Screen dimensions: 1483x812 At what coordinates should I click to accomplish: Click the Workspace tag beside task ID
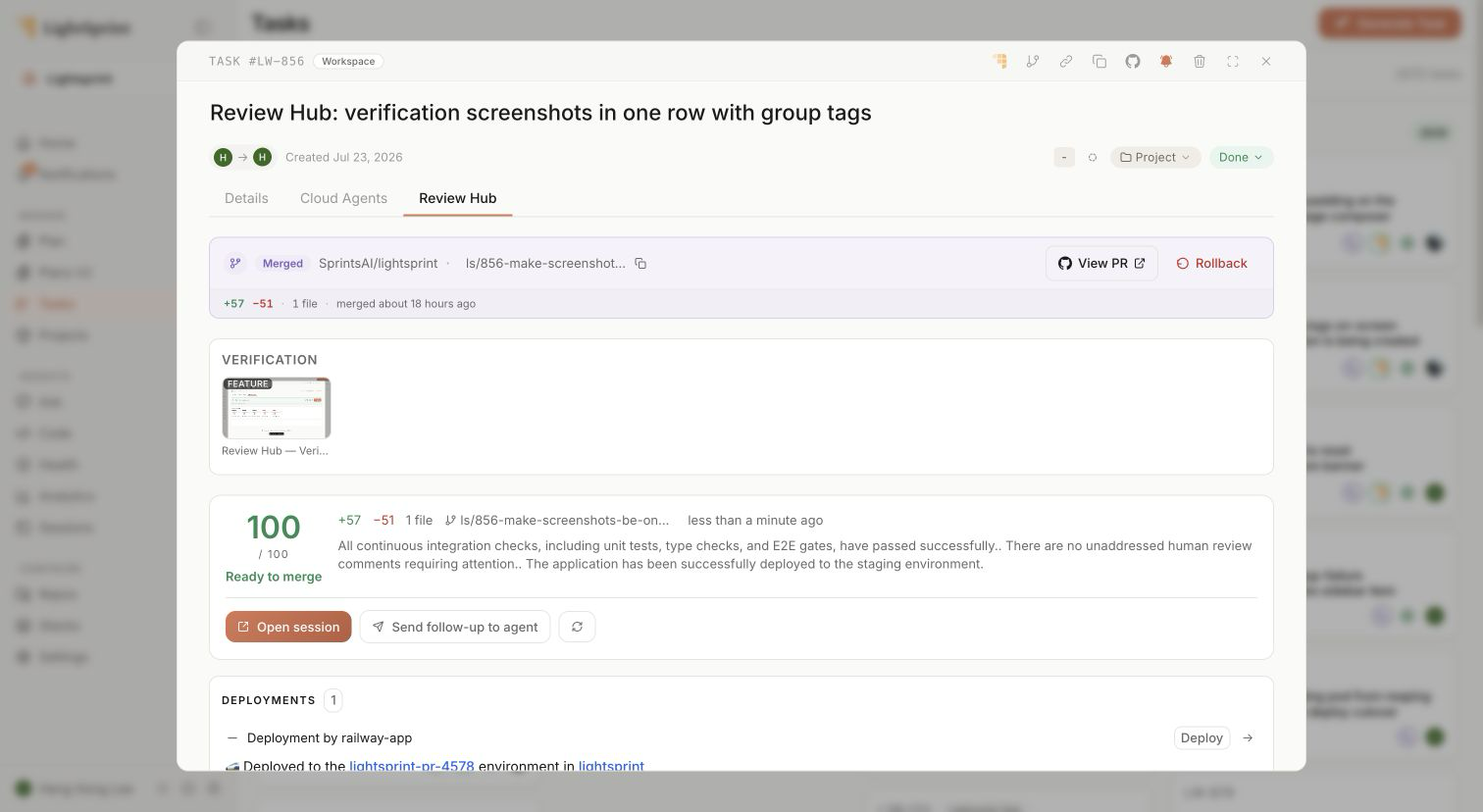point(348,61)
